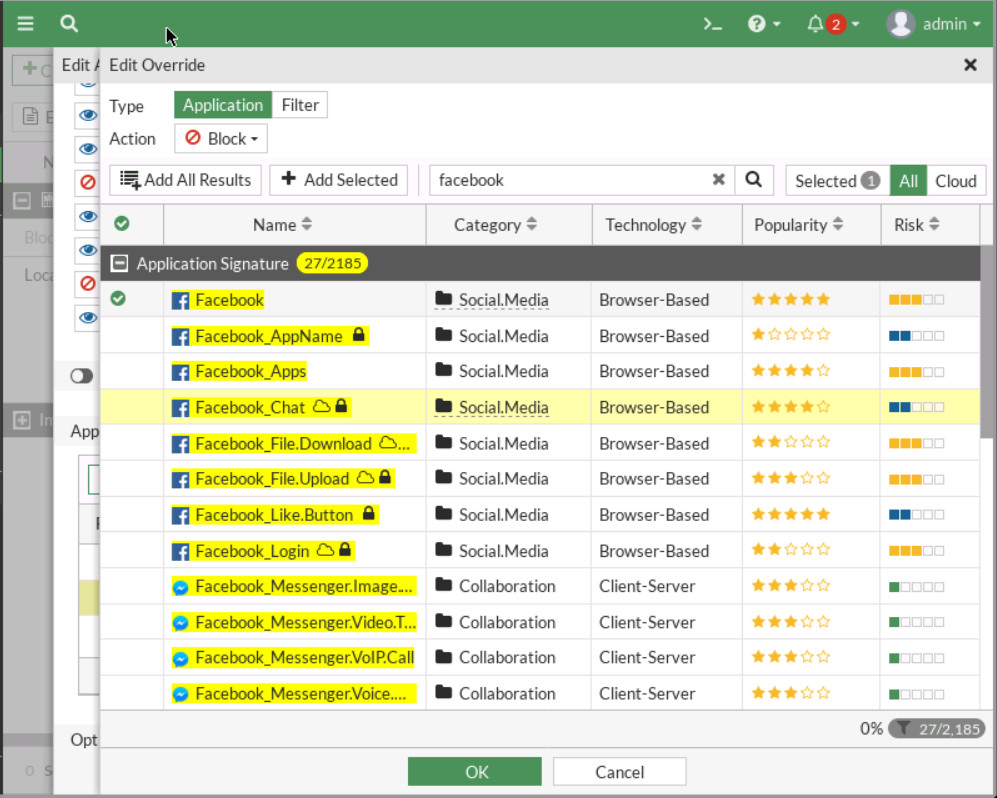Switch the results view to Cloud
The image size is (997, 798).
coord(956,181)
